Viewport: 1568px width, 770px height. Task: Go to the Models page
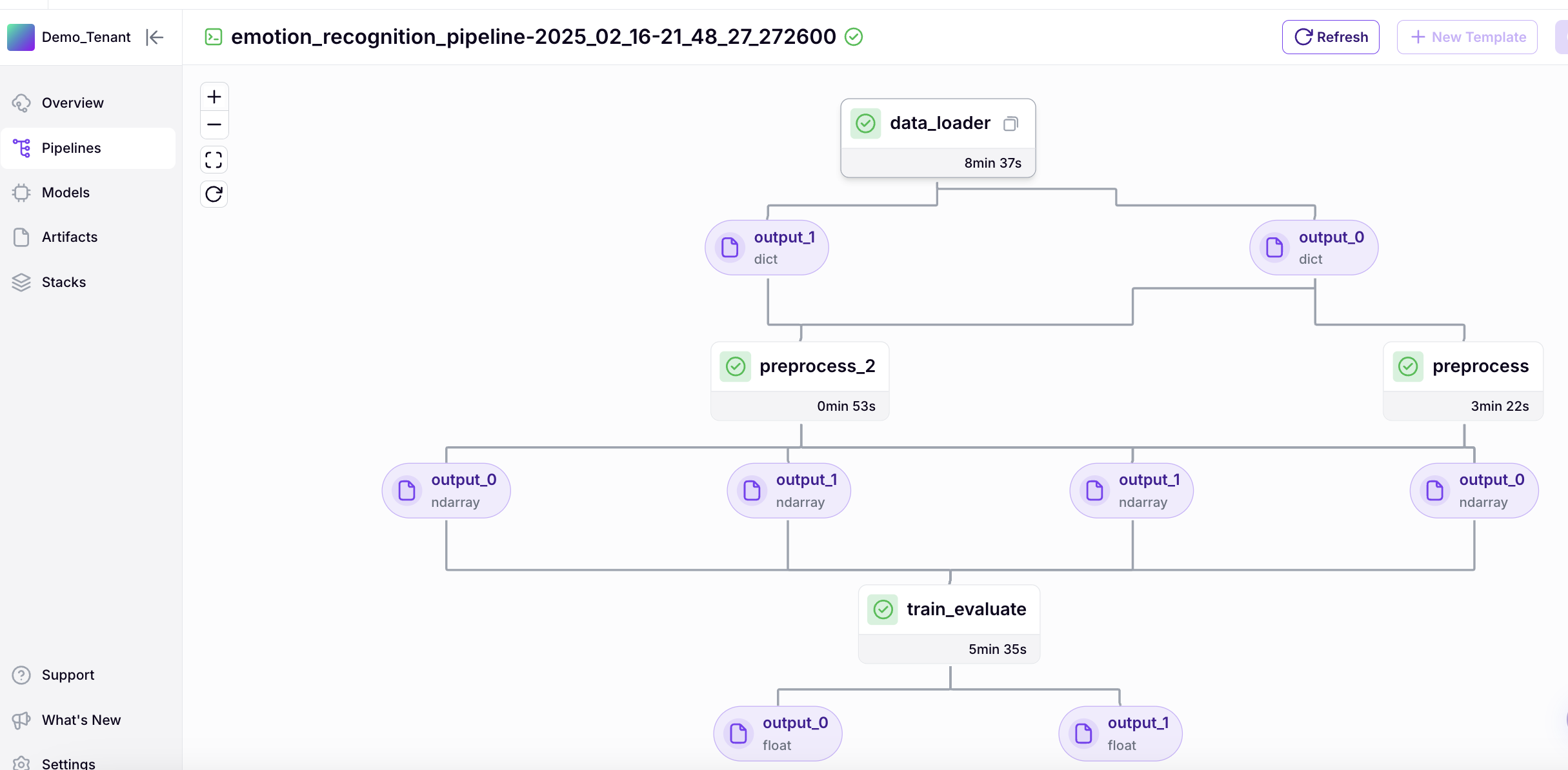click(65, 192)
